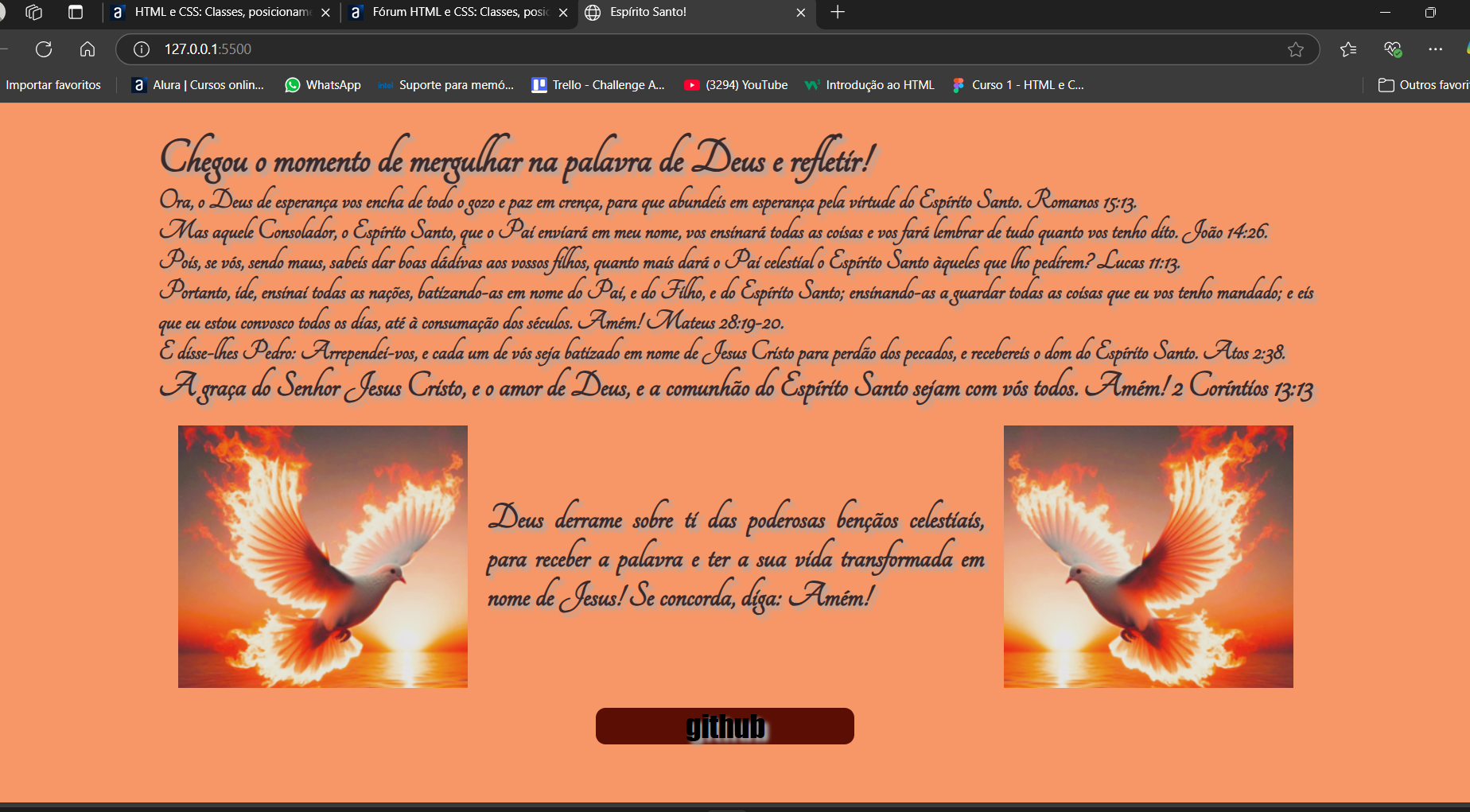Image resolution: width=1470 pixels, height=812 pixels.
Task: Open the Trello - Challenge bookmark
Action: pyautogui.click(x=598, y=85)
